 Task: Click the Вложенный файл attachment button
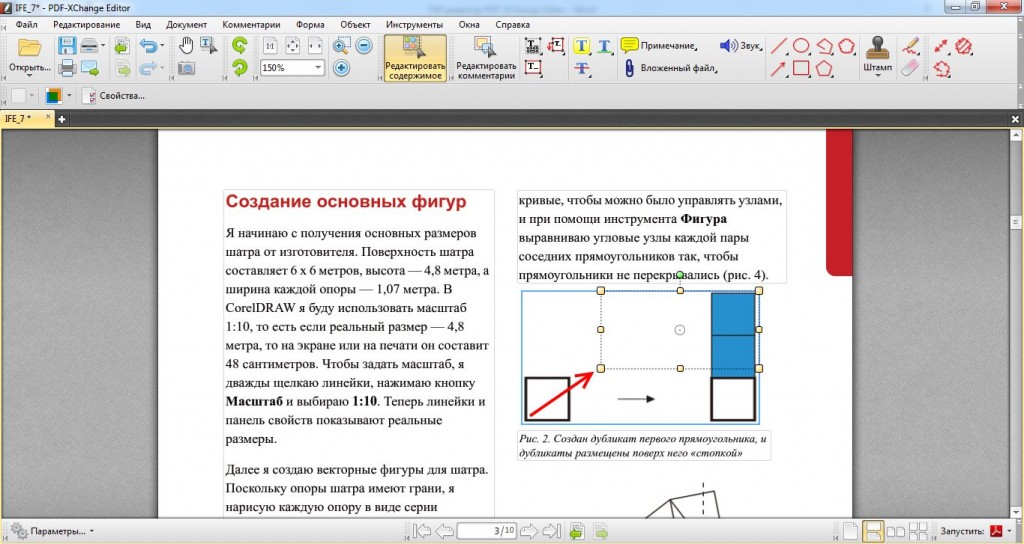pyautogui.click(x=669, y=68)
